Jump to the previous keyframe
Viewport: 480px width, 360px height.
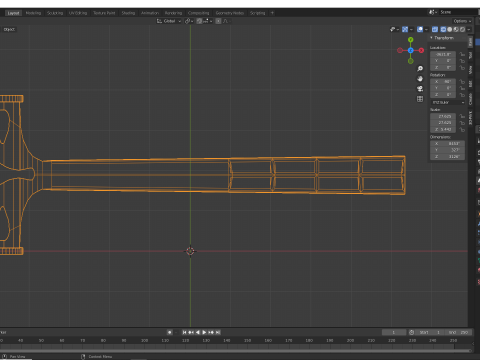(191, 332)
